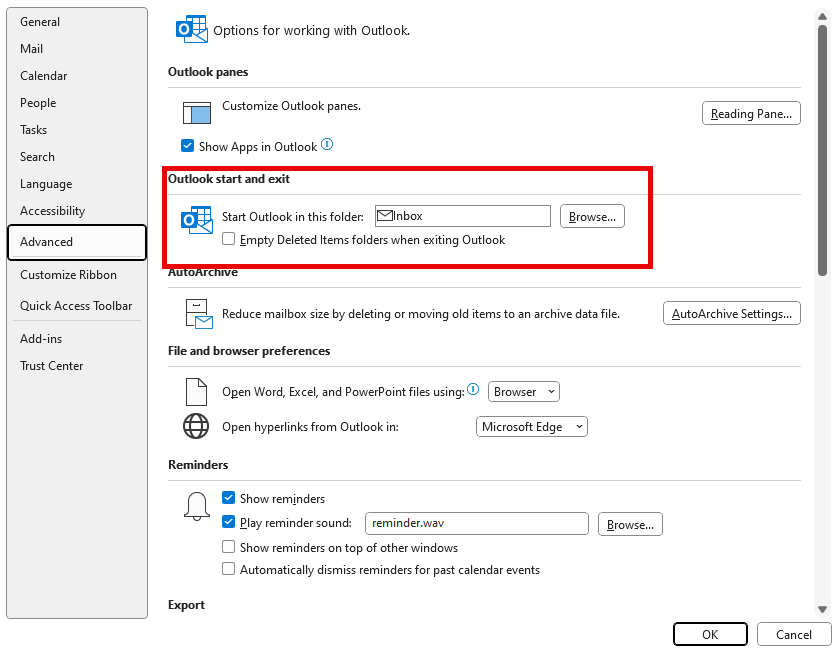Screen dimensions: 838x653
Task: Open the Microsoft Edge hyperlinks dropdown
Action: pyautogui.click(x=531, y=426)
